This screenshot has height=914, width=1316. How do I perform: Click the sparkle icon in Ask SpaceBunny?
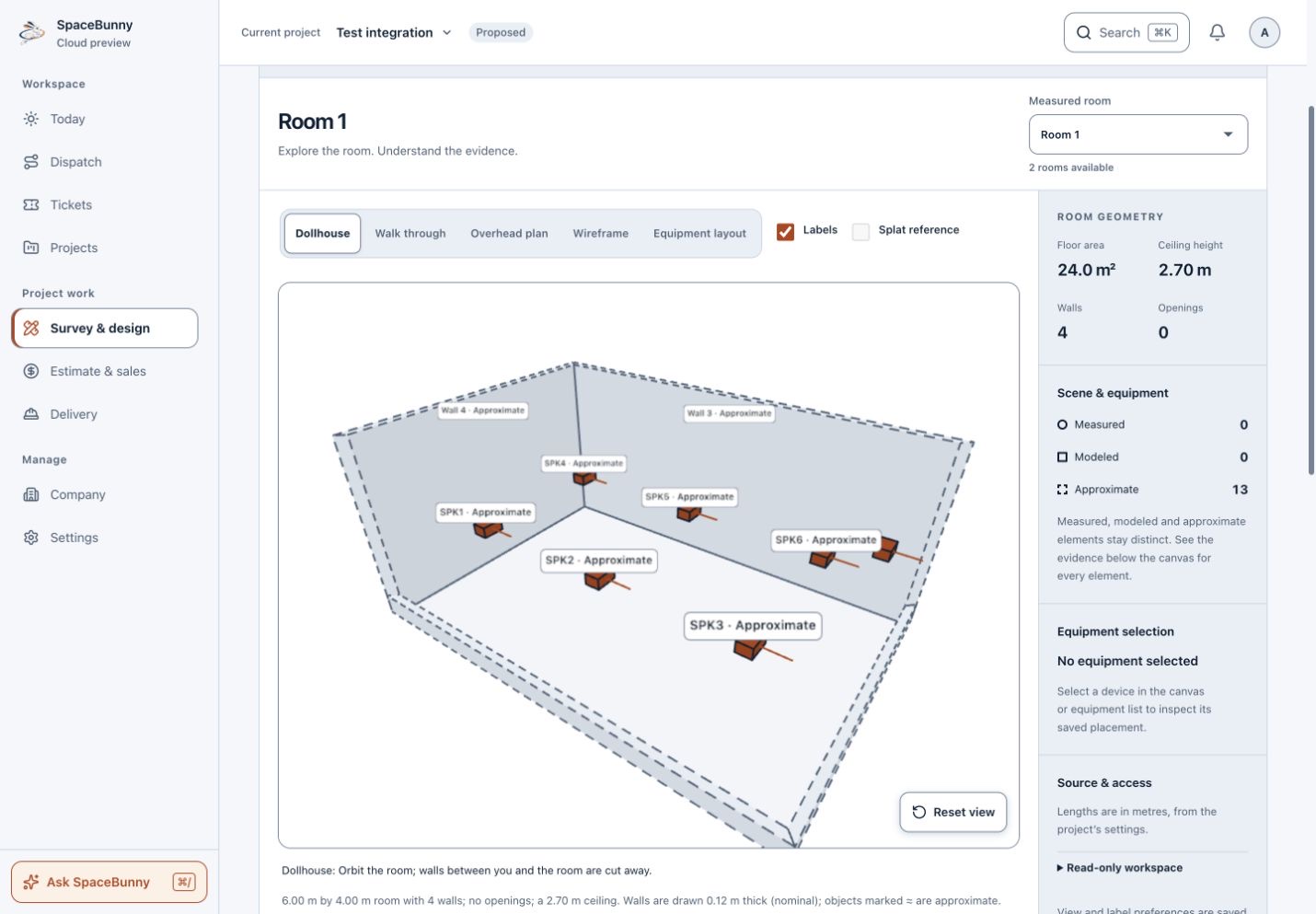(x=31, y=882)
